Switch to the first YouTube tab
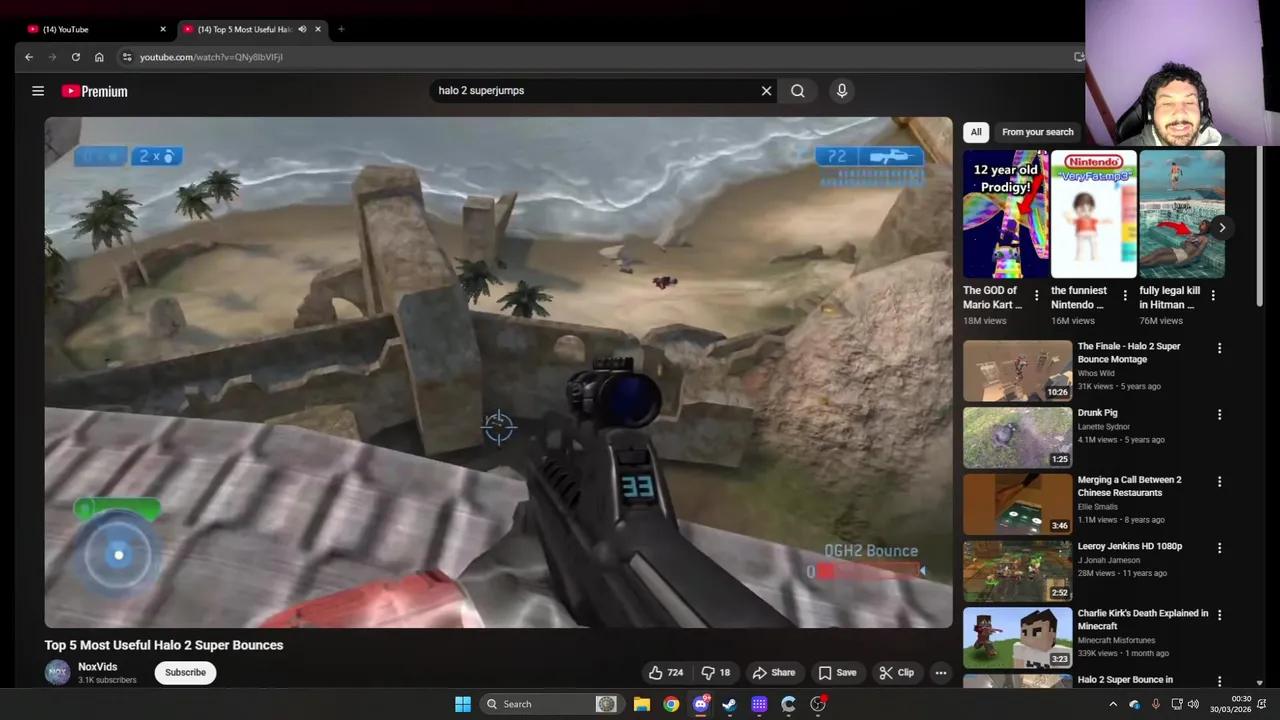The width and height of the screenshot is (1280, 720). pos(95,29)
